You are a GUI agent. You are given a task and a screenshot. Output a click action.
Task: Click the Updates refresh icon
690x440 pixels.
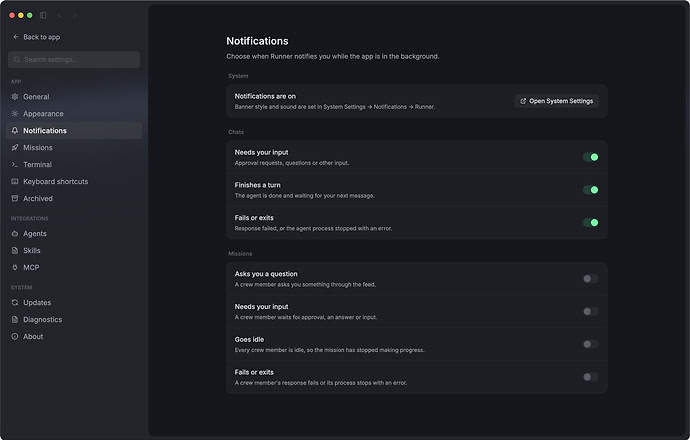coord(15,302)
